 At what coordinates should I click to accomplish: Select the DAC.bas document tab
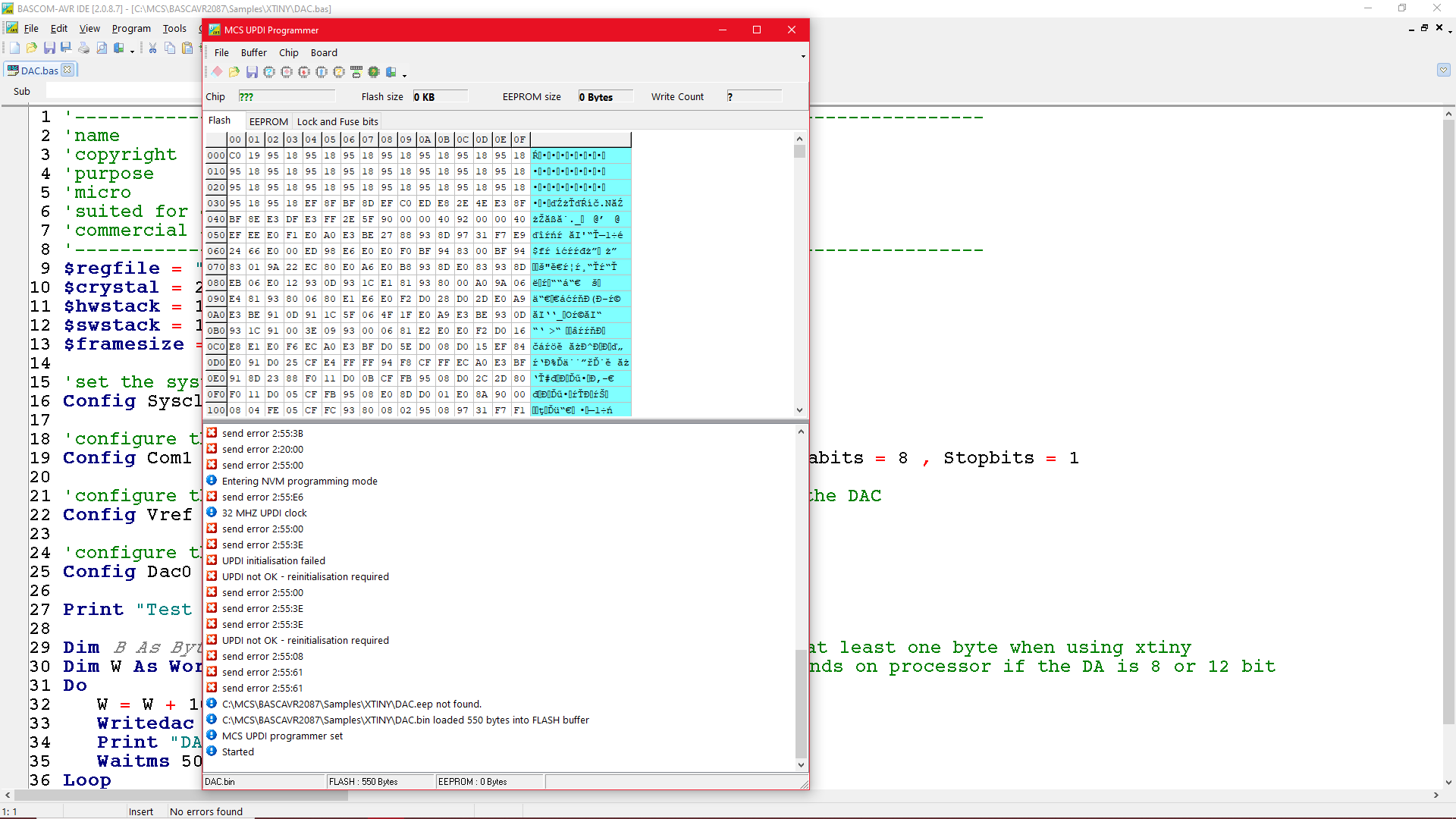pos(39,71)
